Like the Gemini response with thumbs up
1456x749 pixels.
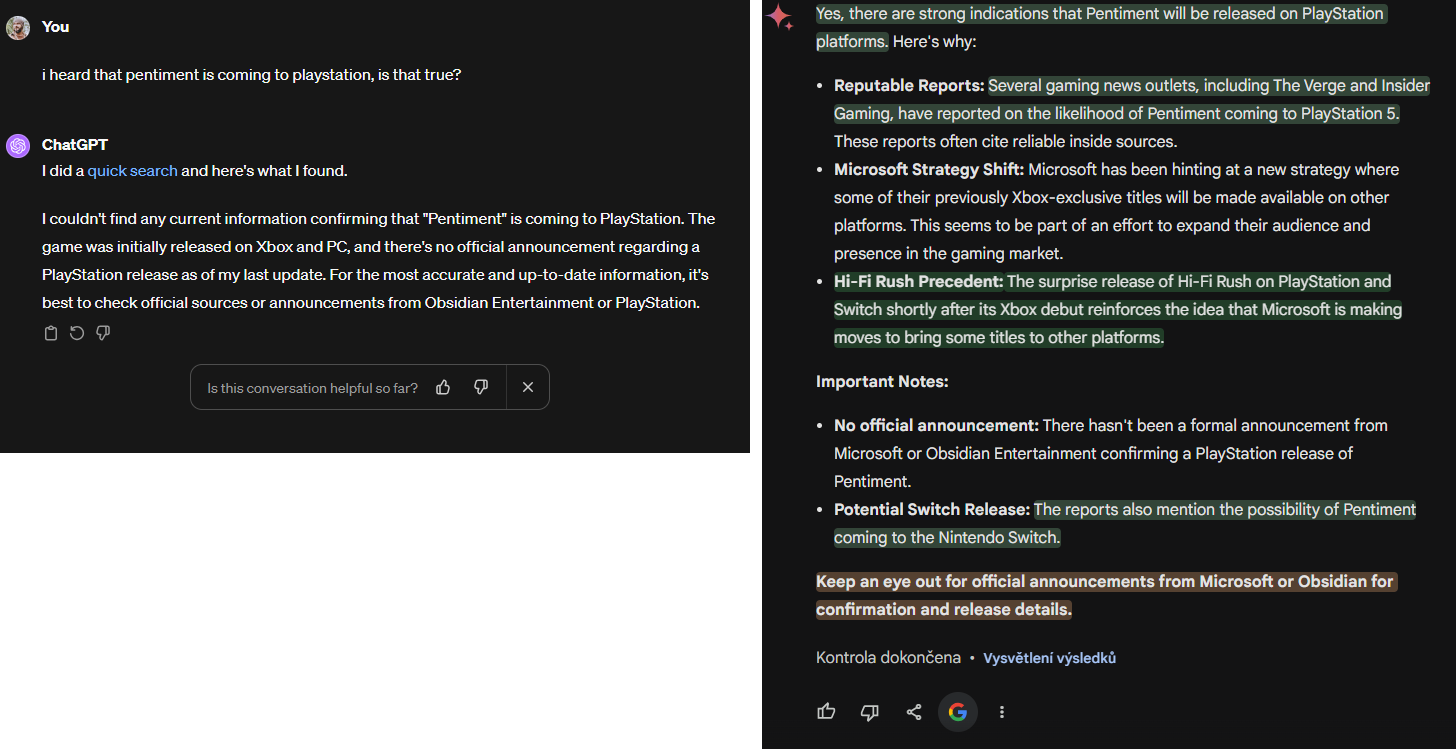[826, 712]
